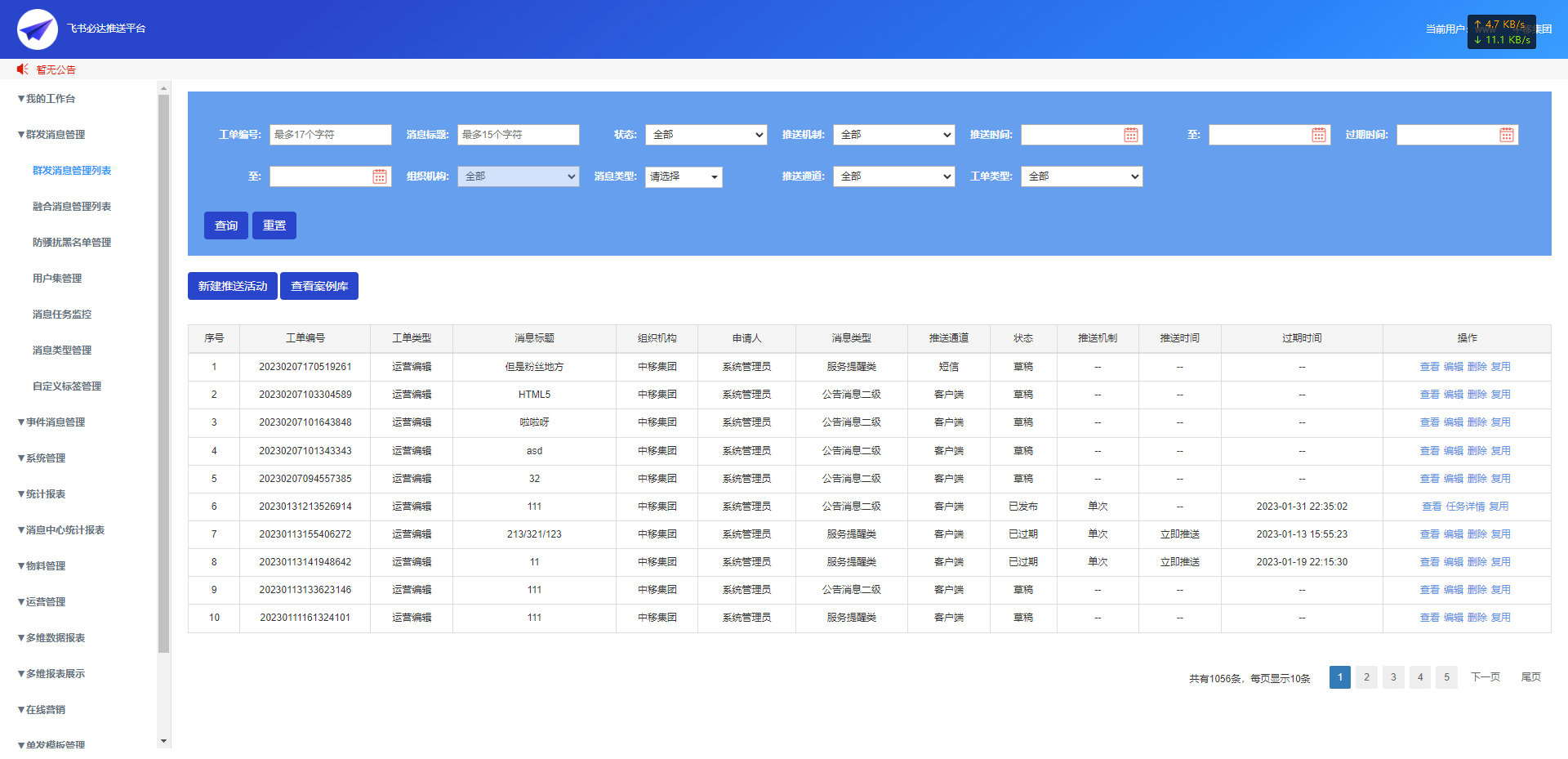The width and height of the screenshot is (1568, 759).
Task: Click 短信 channel cell in row 1
Action: 949,367
